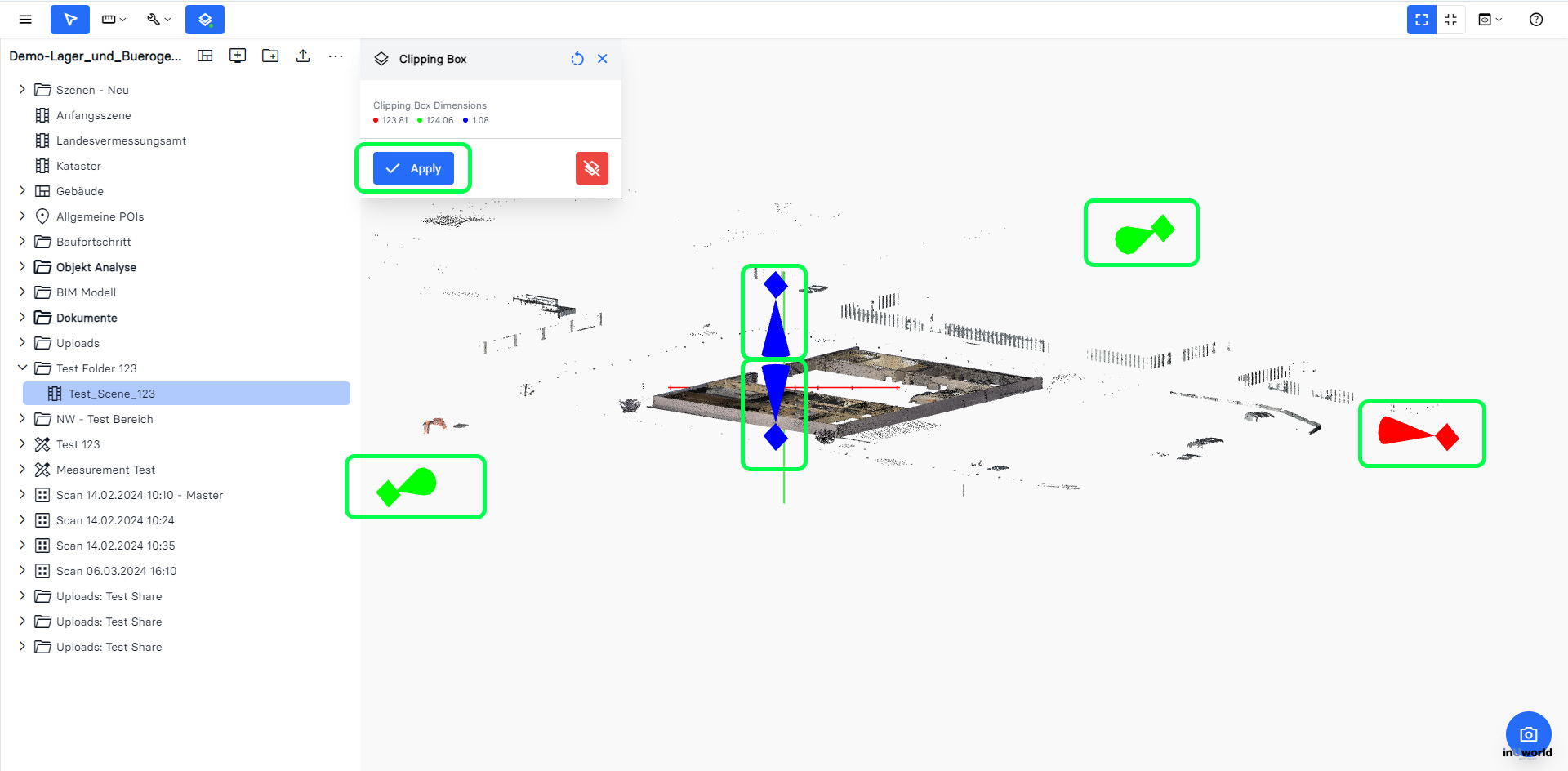
Task: Toggle the collapse view mode icon
Action: pos(1451,20)
